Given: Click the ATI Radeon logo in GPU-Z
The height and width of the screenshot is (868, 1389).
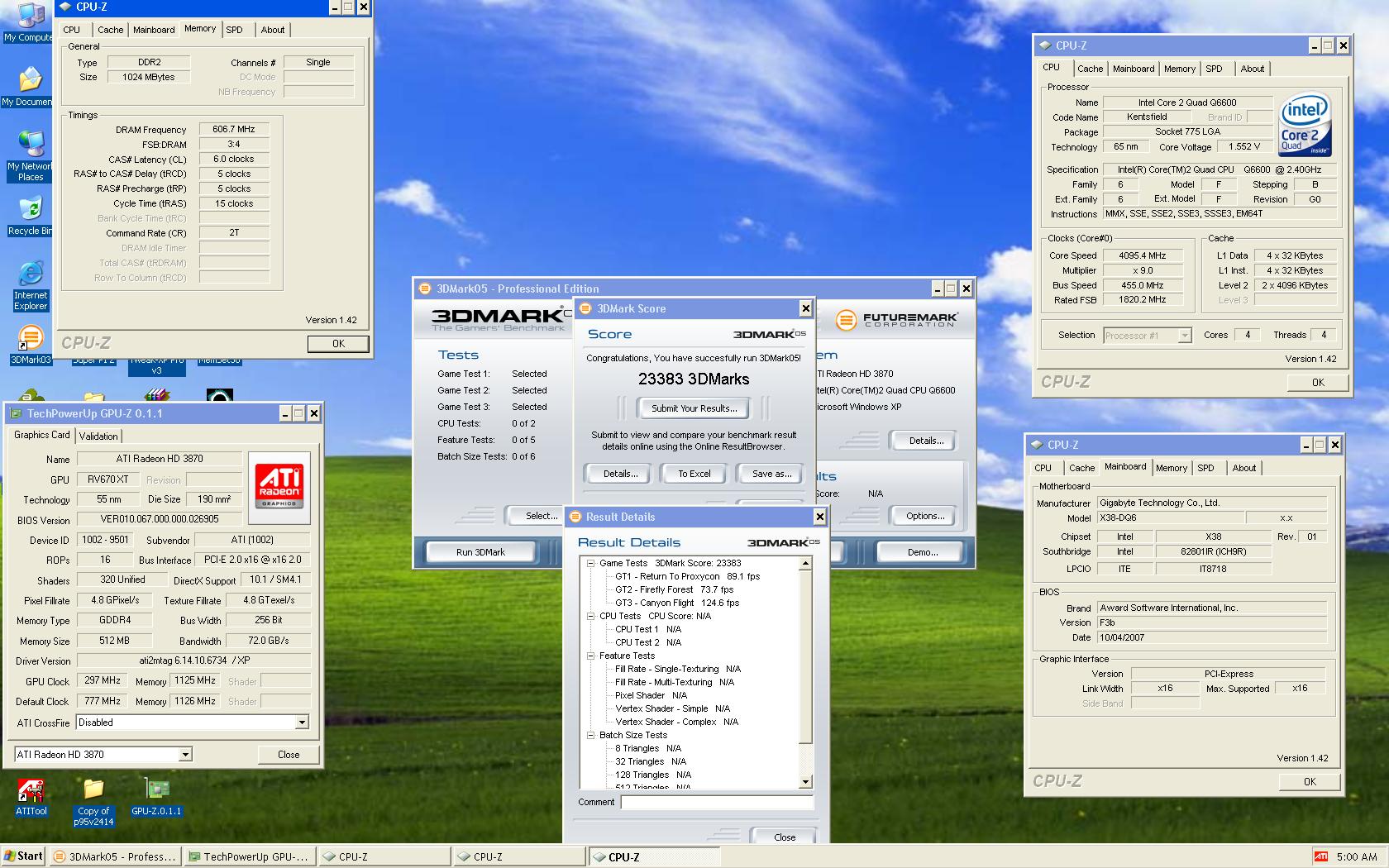Looking at the screenshot, I should point(279,486).
